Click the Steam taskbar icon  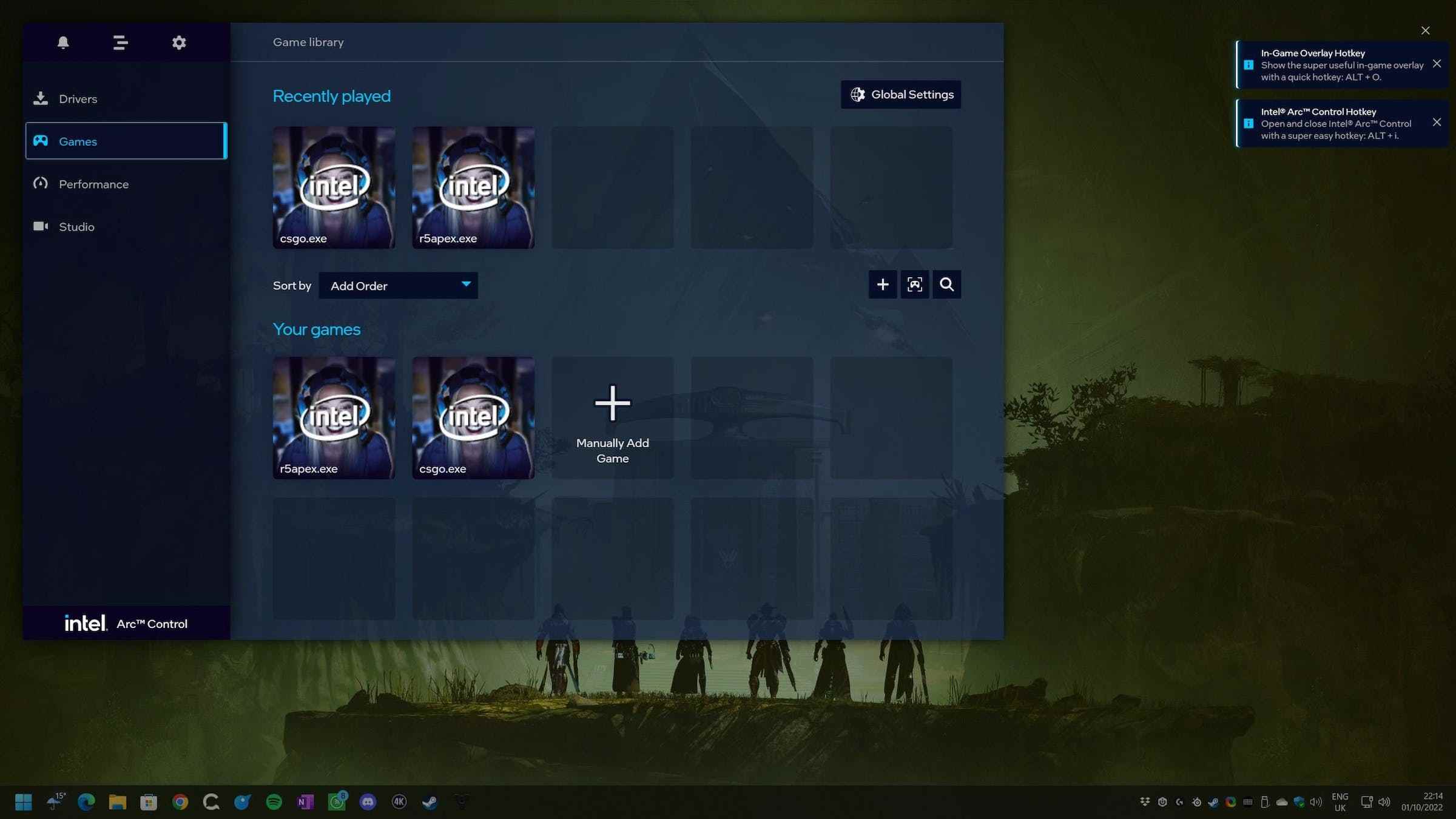(x=429, y=801)
